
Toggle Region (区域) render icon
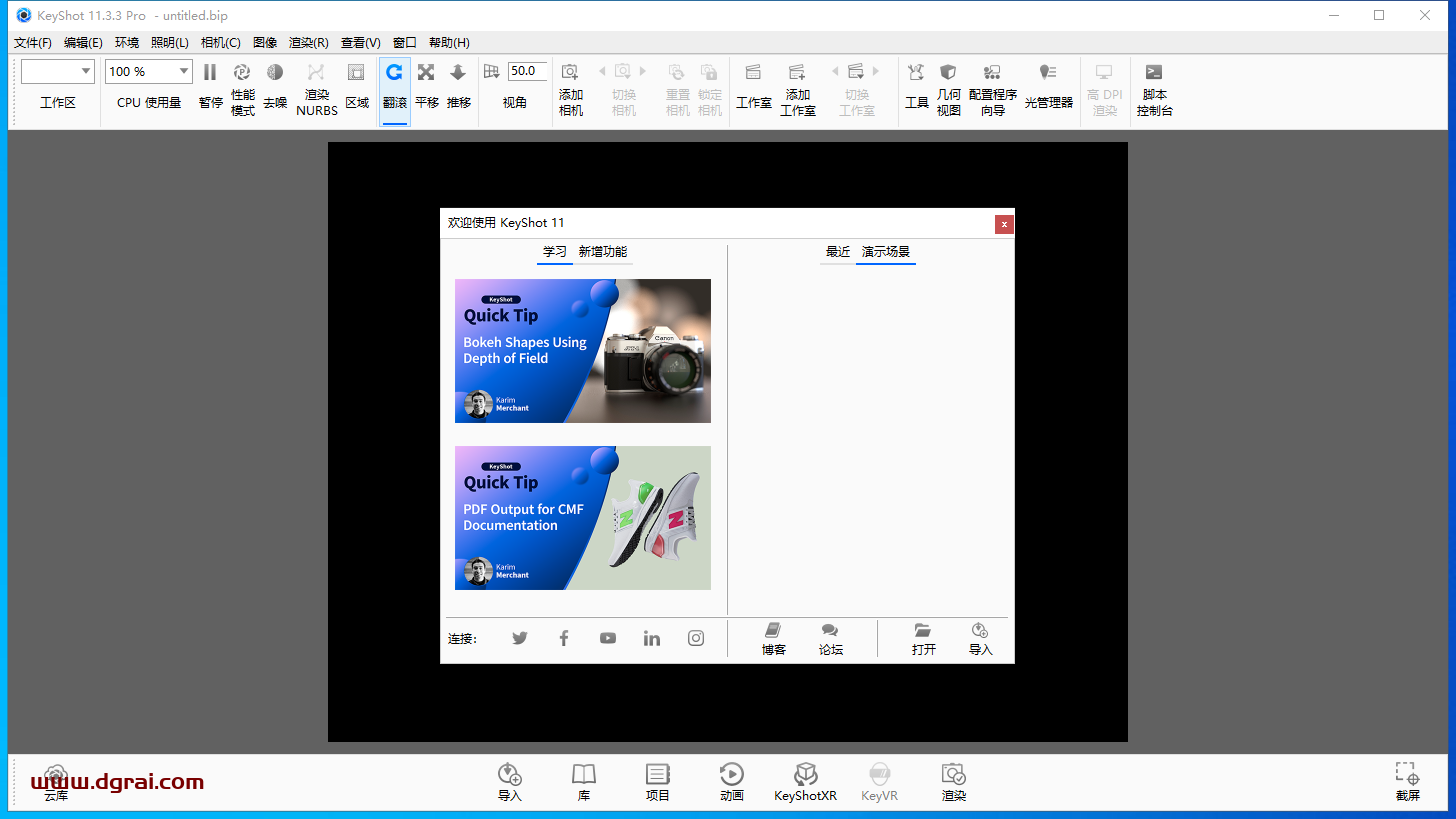point(356,73)
